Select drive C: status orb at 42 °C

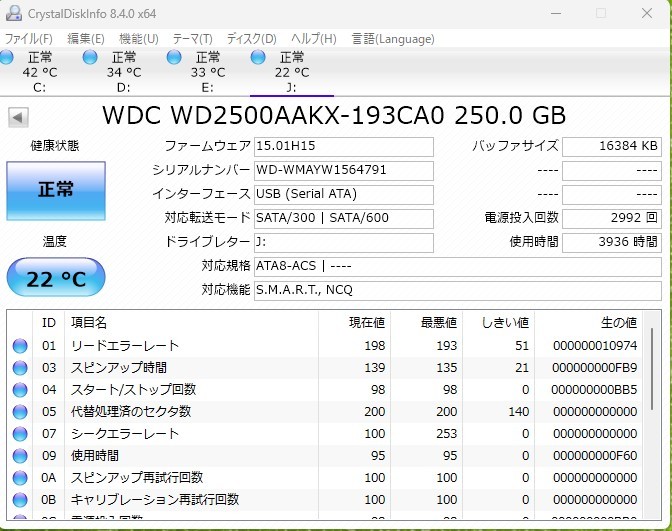pyautogui.click(x=8, y=58)
